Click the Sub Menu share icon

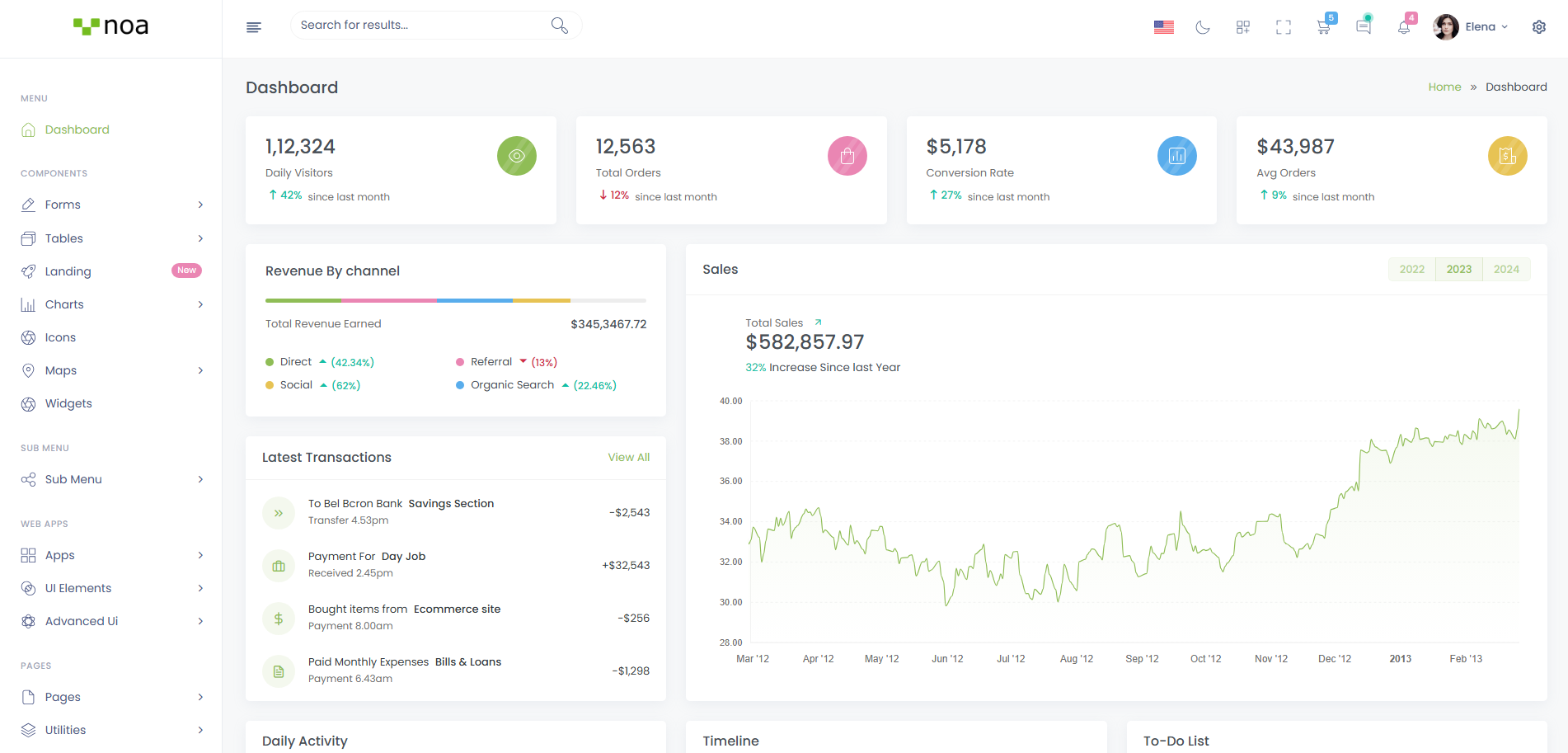pos(28,479)
